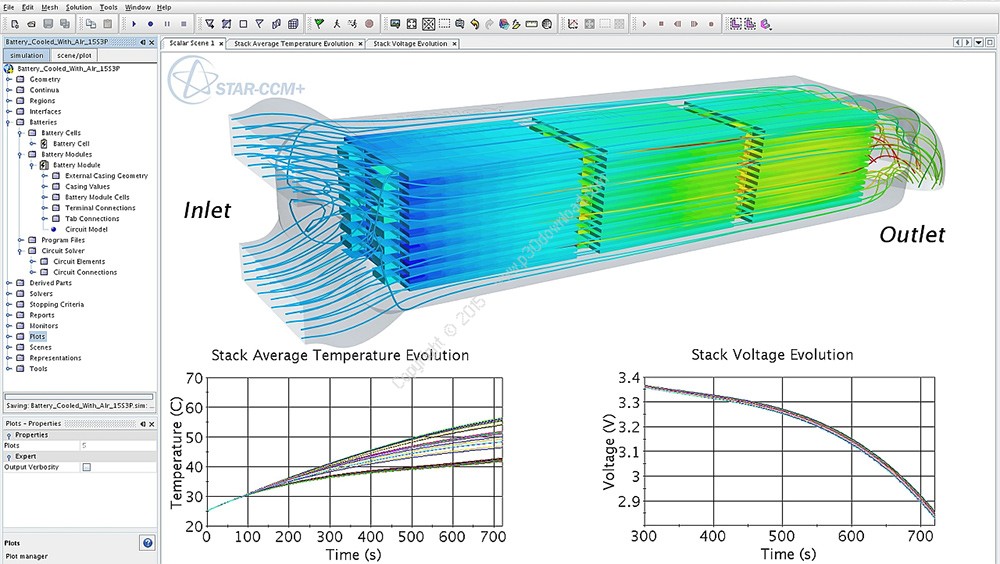1000x564 pixels.
Task: Collapse the Batteries tree node
Action: coord(9,122)
